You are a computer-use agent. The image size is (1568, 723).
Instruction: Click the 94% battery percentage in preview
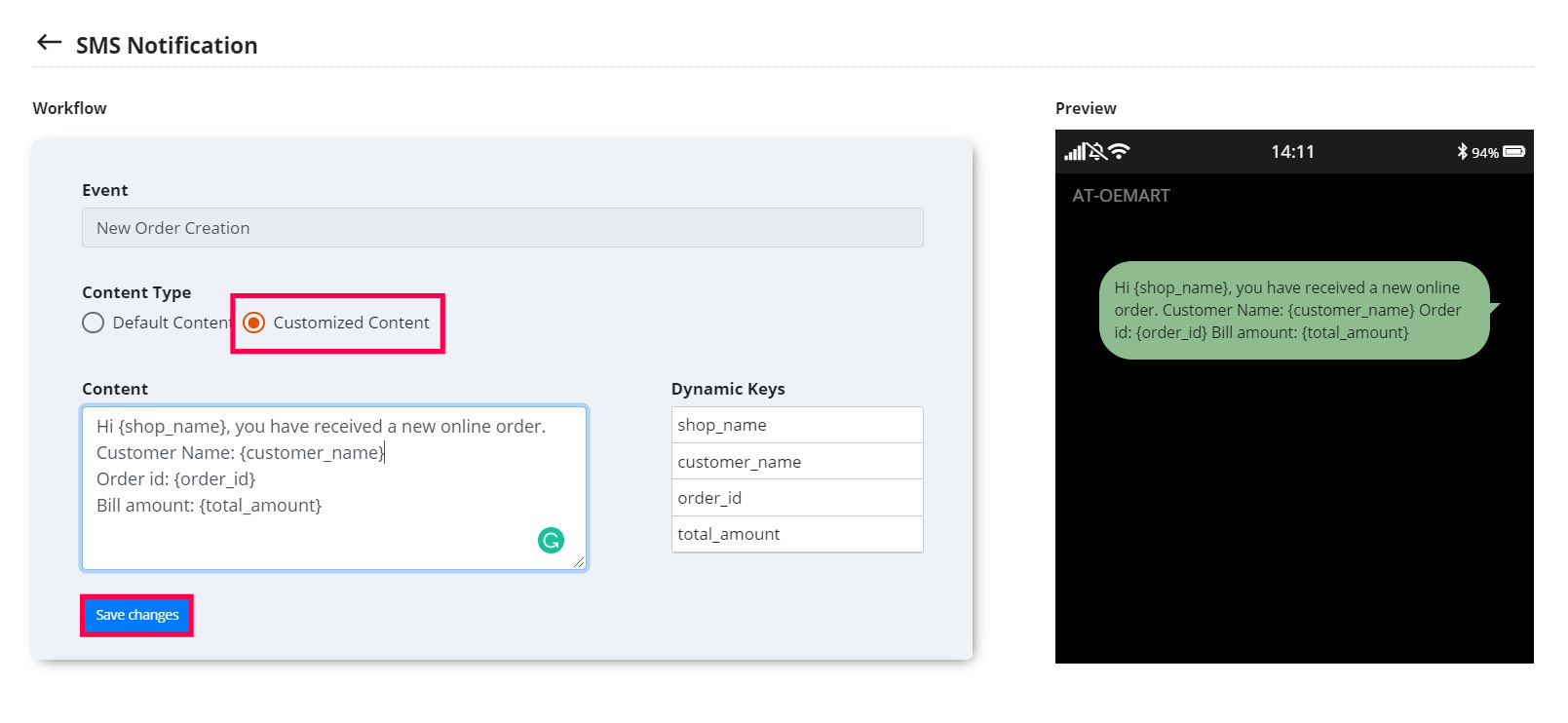coord(1485,153)
